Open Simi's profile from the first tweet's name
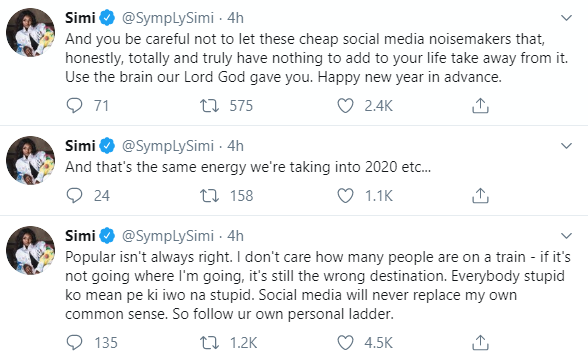This screenshot has height=361, width=588. (80, 18)
